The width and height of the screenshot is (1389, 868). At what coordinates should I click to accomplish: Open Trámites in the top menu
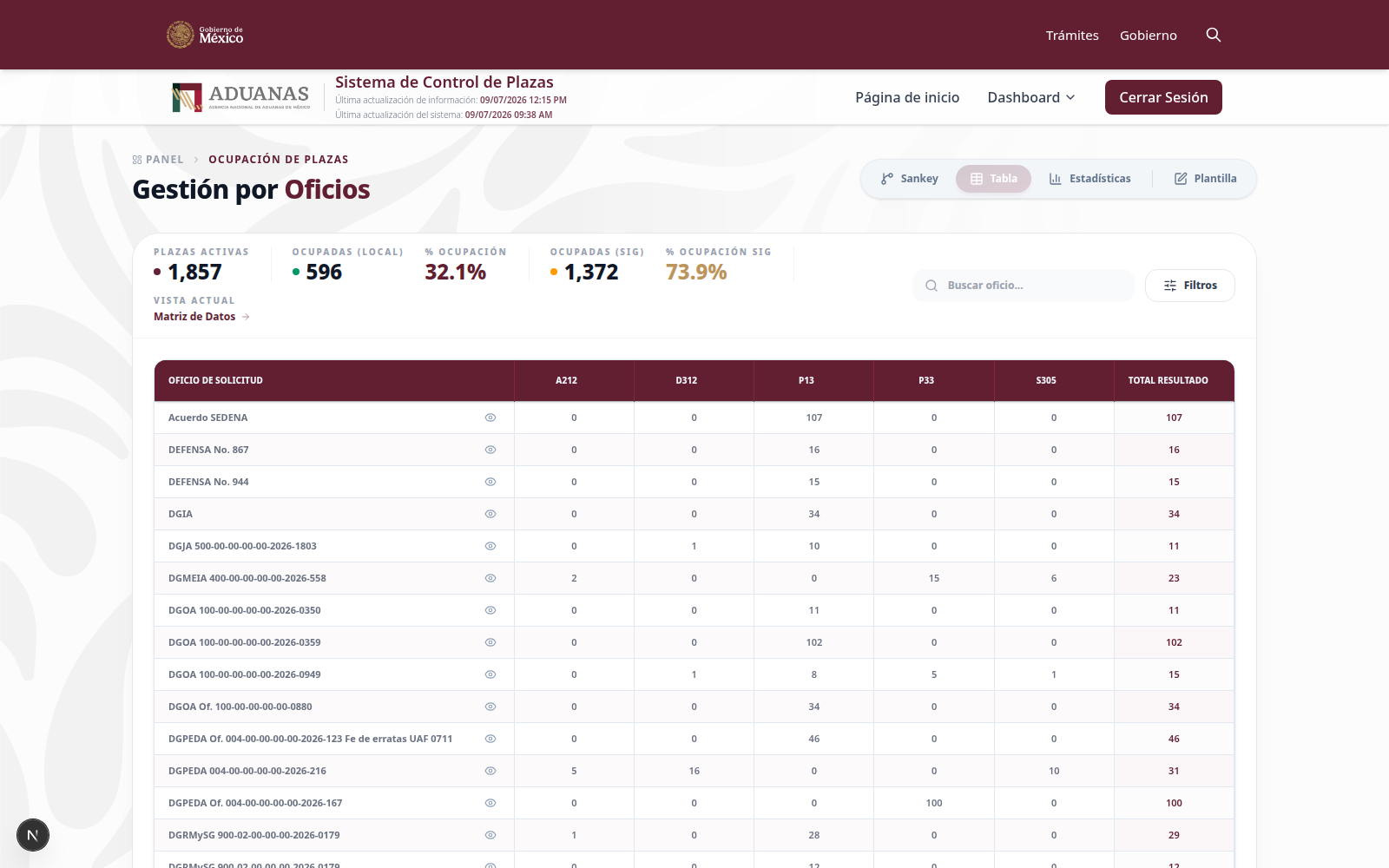point(1072,36)
